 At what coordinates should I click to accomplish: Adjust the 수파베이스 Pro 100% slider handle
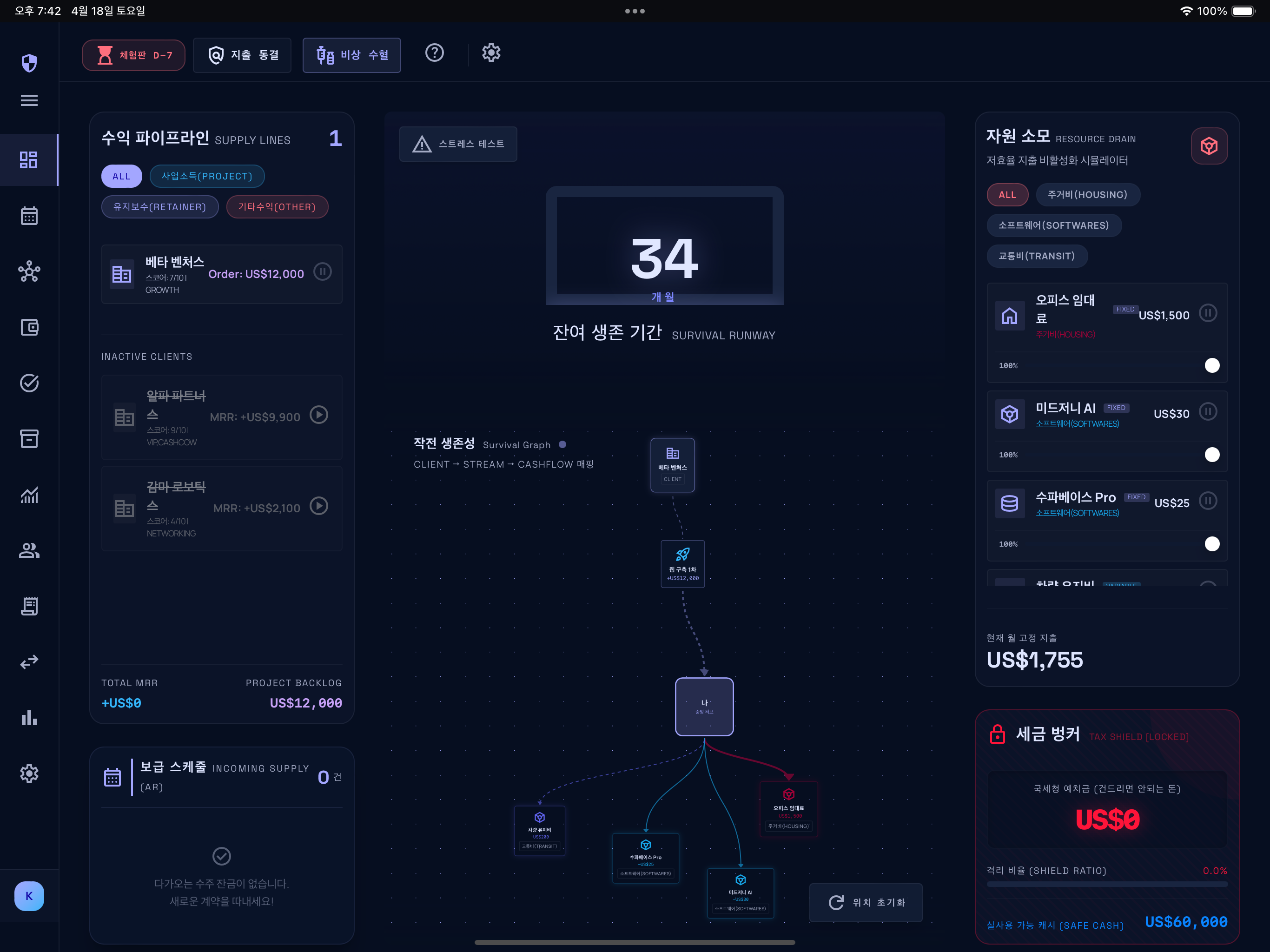pyautogui.click(x=1212, y=544)
